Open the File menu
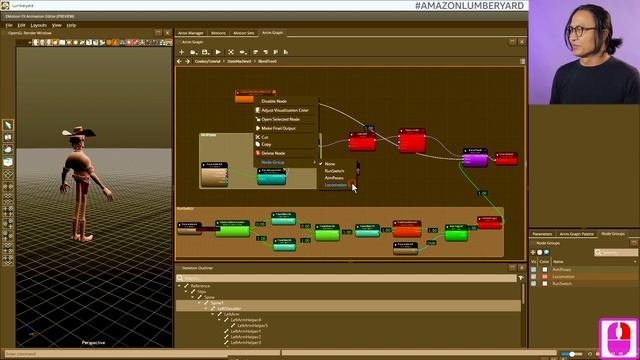This screenshot has width=640, height=360. (9, 25)
